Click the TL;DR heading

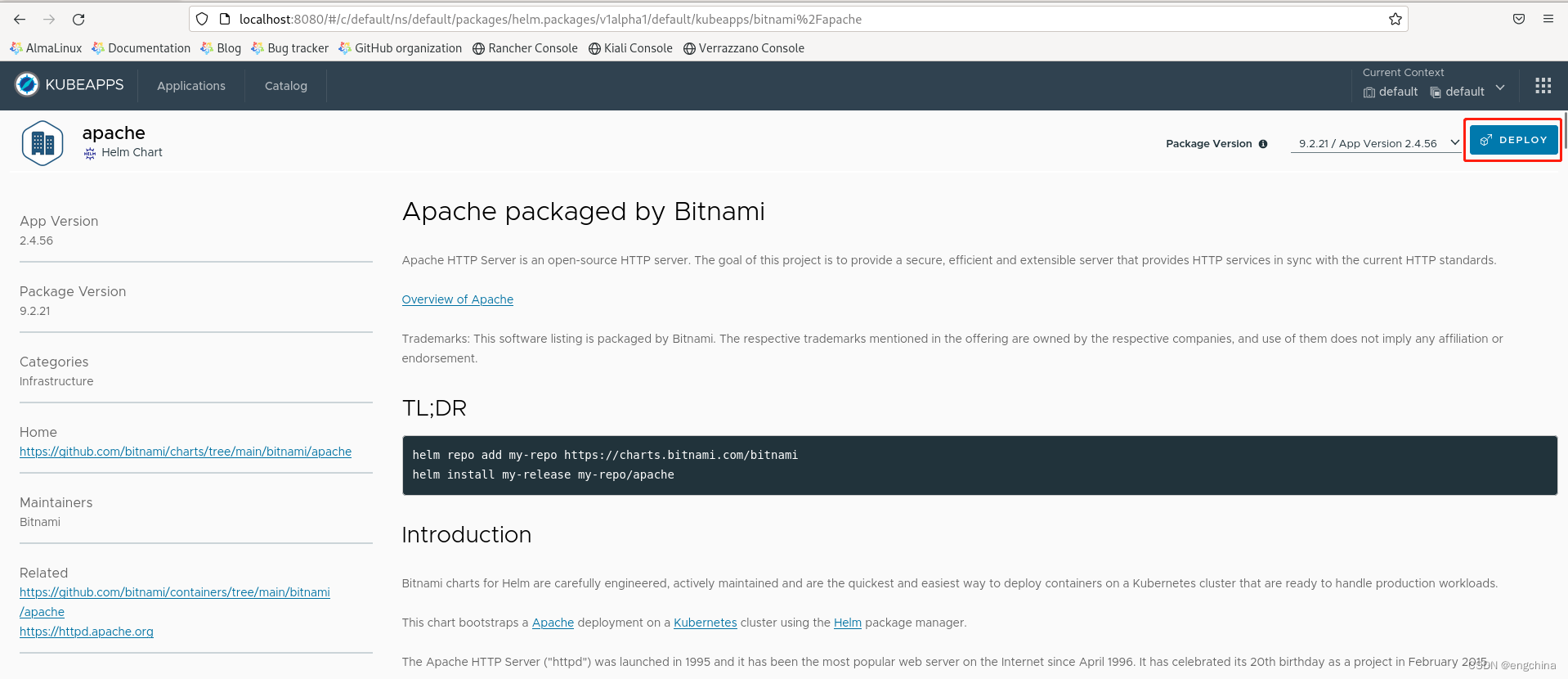point(434,408)
